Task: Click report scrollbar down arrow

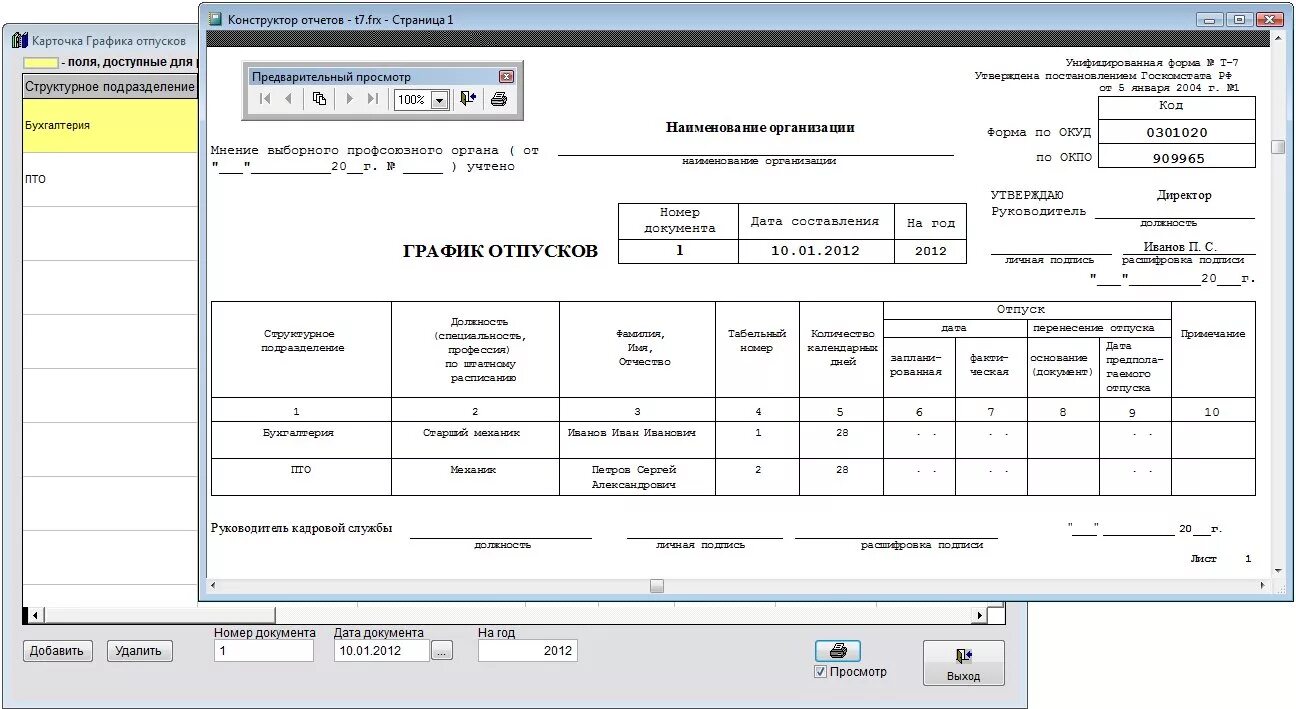Action: [1278, 570]
